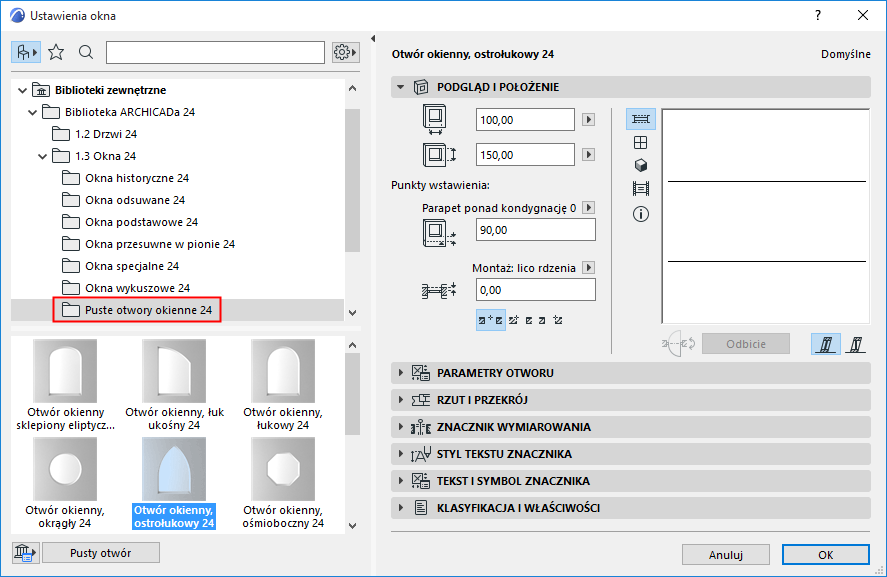Click the Pusty otwór button
Viewport: 887px width, 577px height.
tap(101, 553)
